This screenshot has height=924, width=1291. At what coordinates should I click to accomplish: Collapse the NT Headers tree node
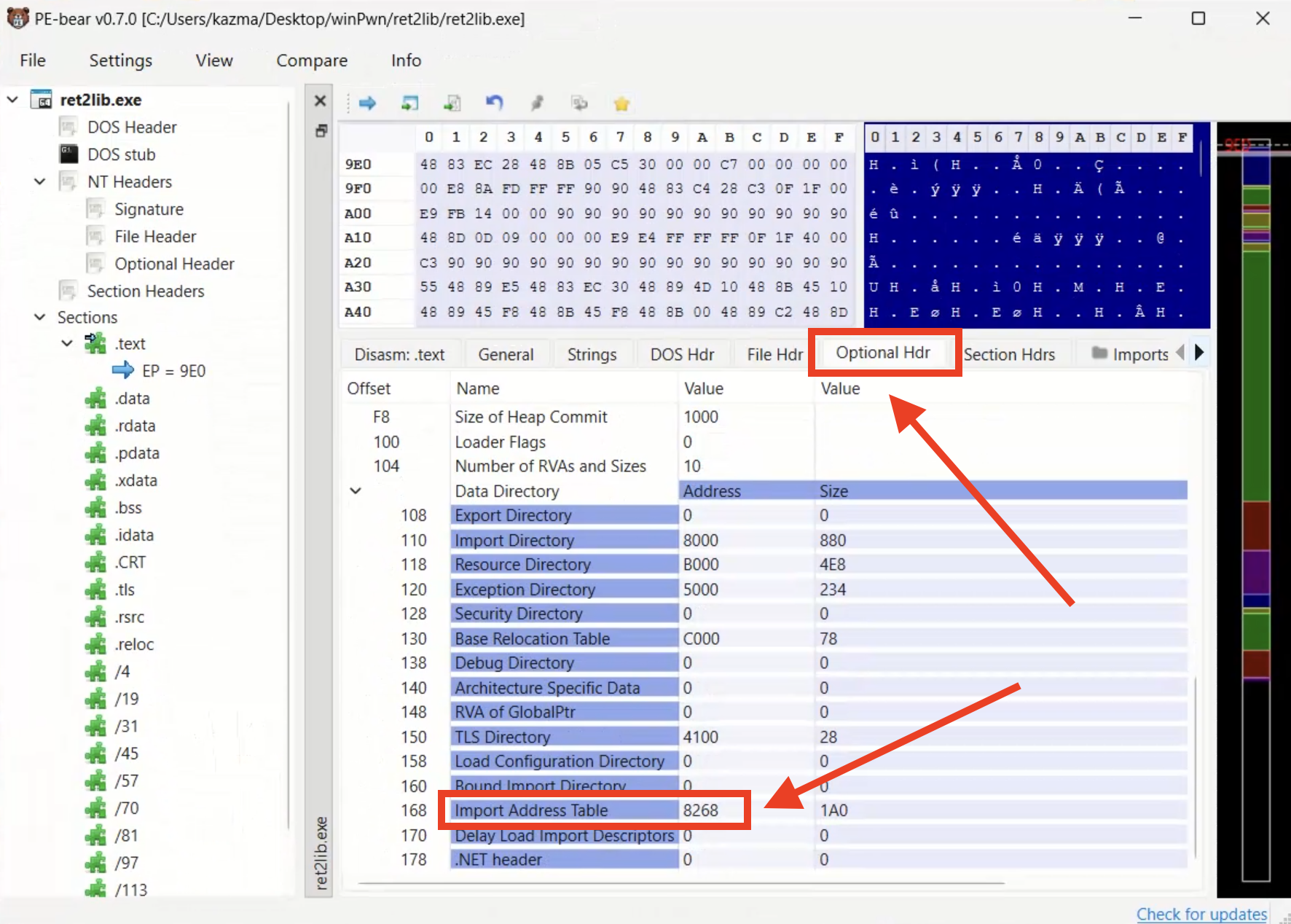point(40,181)
